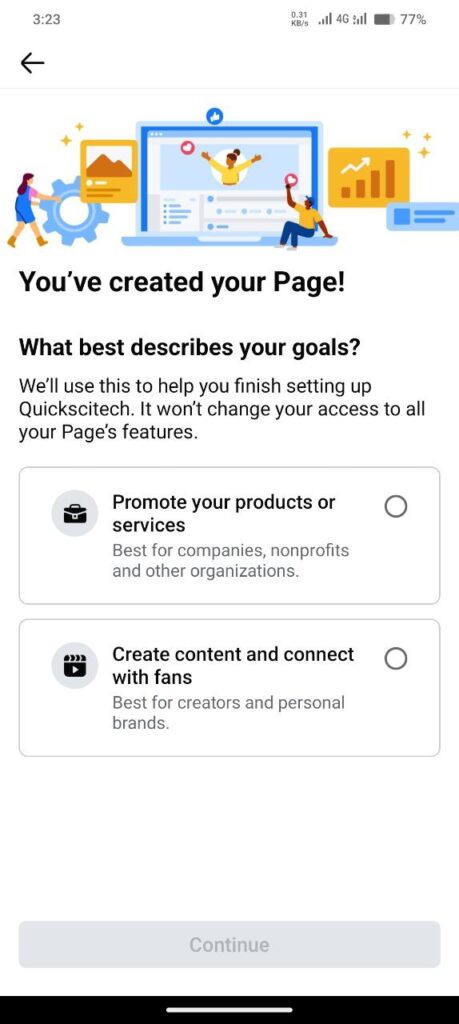Image resolution: width=459 pixels, height=1024 pixels.
Task: Tap the back arrow icon
Action: click(32, 63)
